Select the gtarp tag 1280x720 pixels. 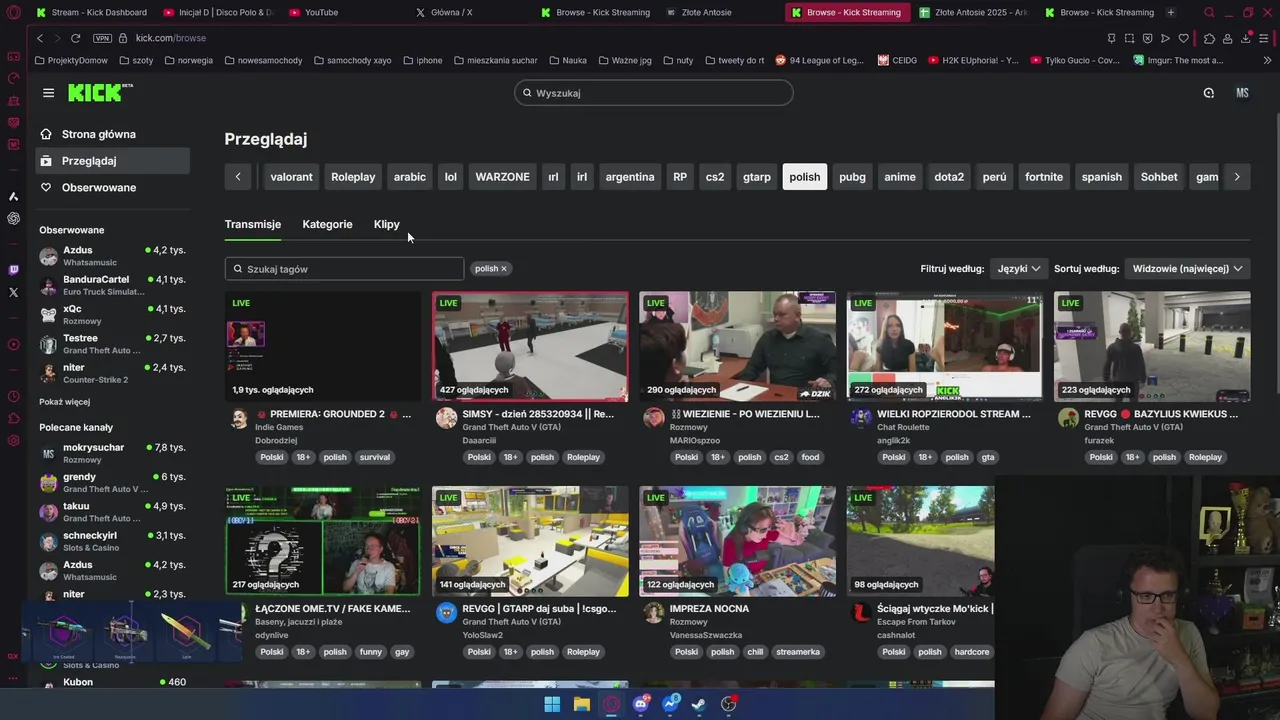757,177
